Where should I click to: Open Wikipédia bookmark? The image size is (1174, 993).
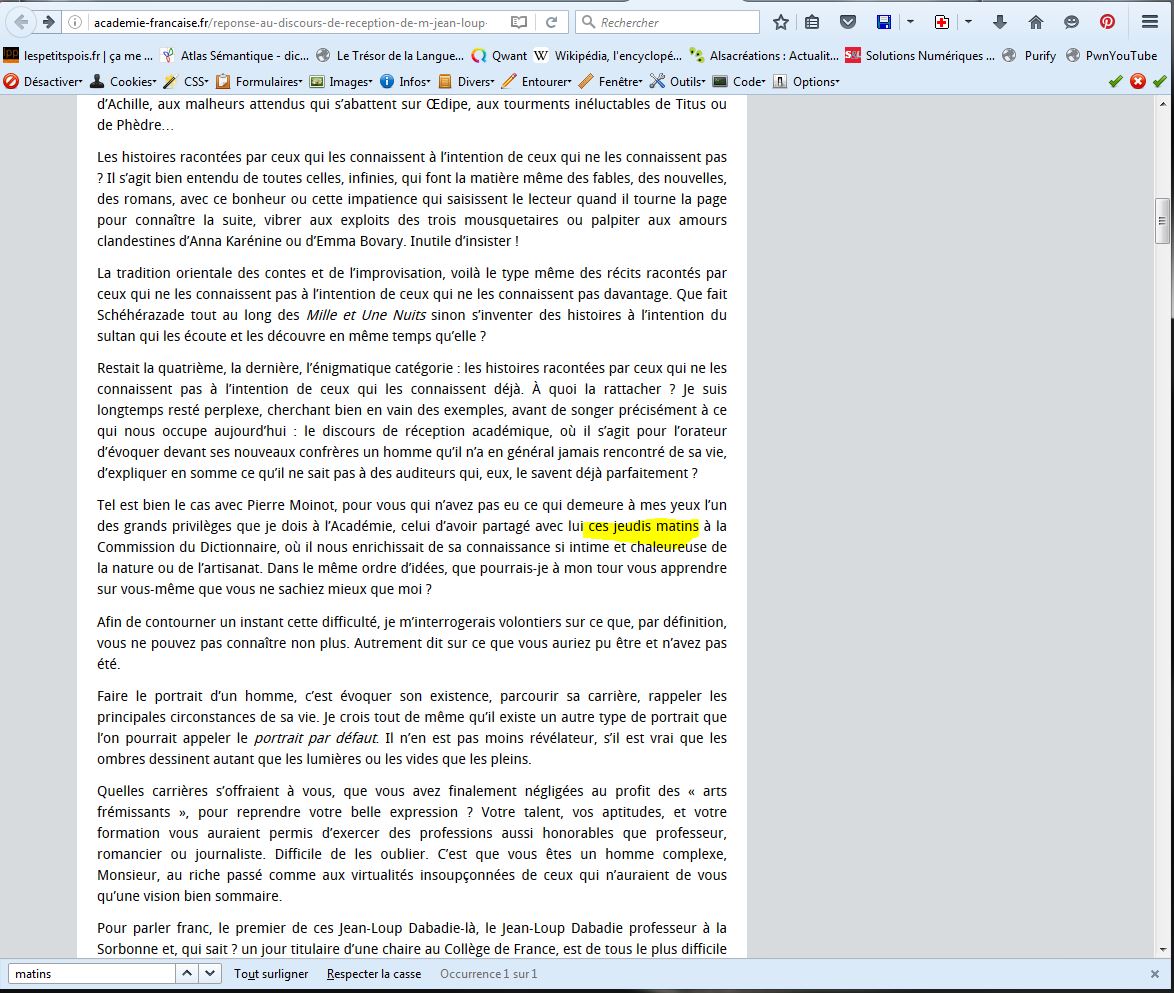(608, 55)
